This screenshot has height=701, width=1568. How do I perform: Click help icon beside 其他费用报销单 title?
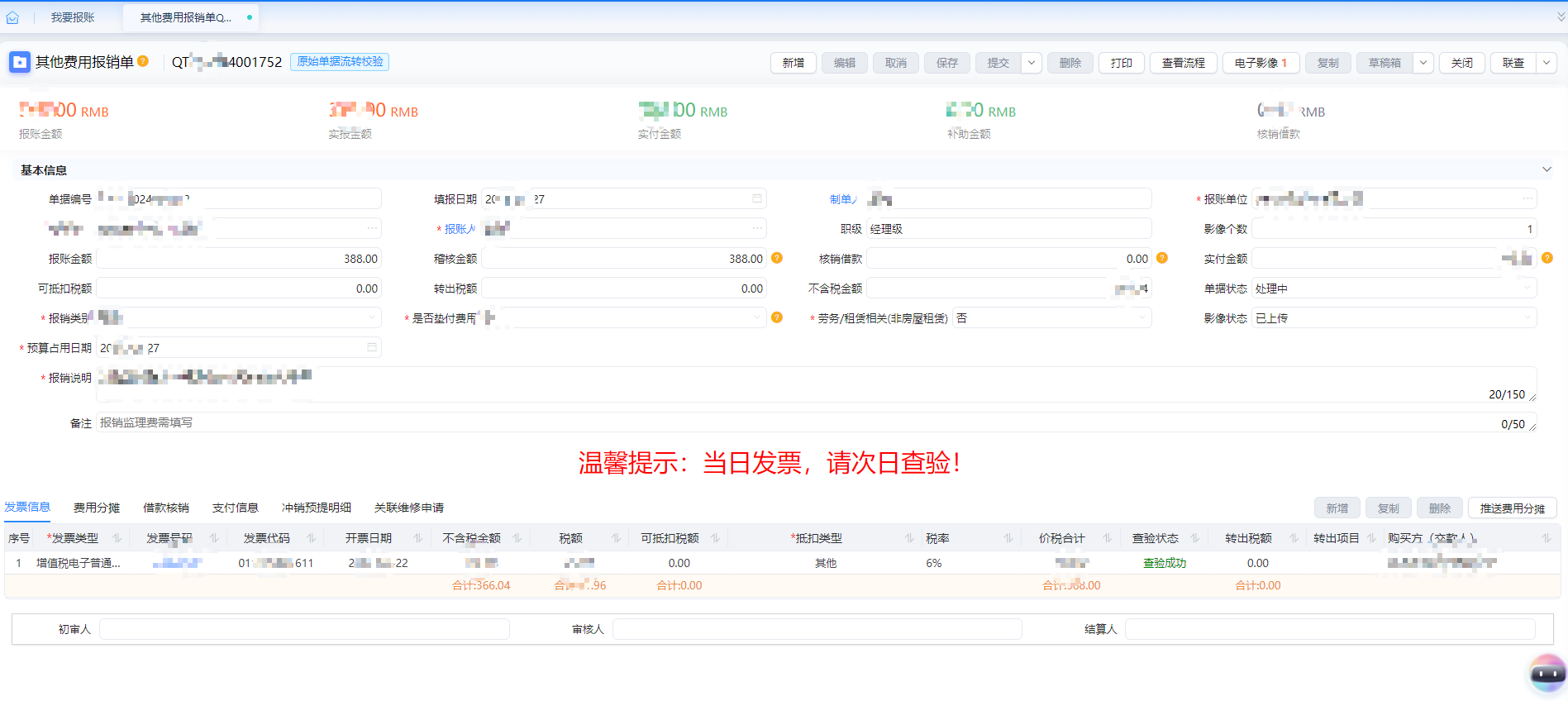(143, 61)
